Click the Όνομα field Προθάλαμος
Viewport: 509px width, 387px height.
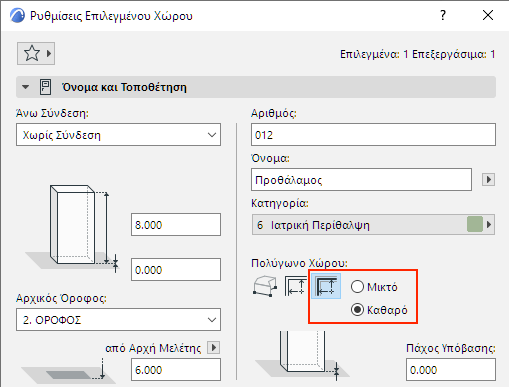[361, 180]
